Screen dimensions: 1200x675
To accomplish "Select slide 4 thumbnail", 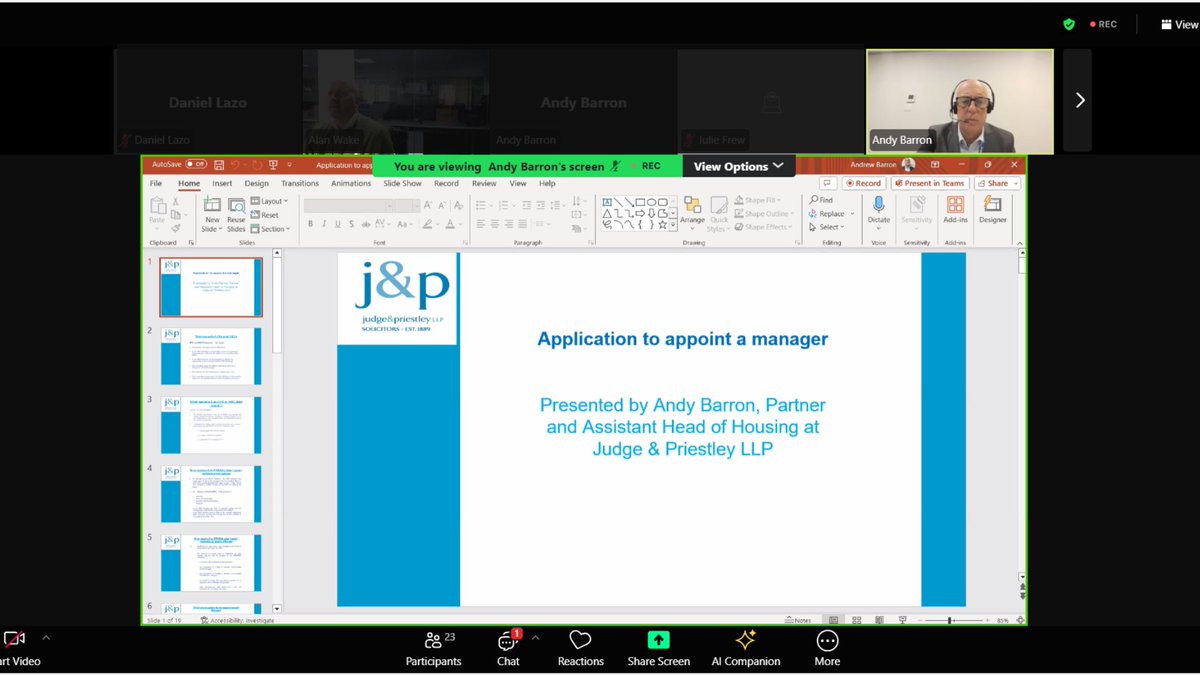I will click(x=211, y=494).
